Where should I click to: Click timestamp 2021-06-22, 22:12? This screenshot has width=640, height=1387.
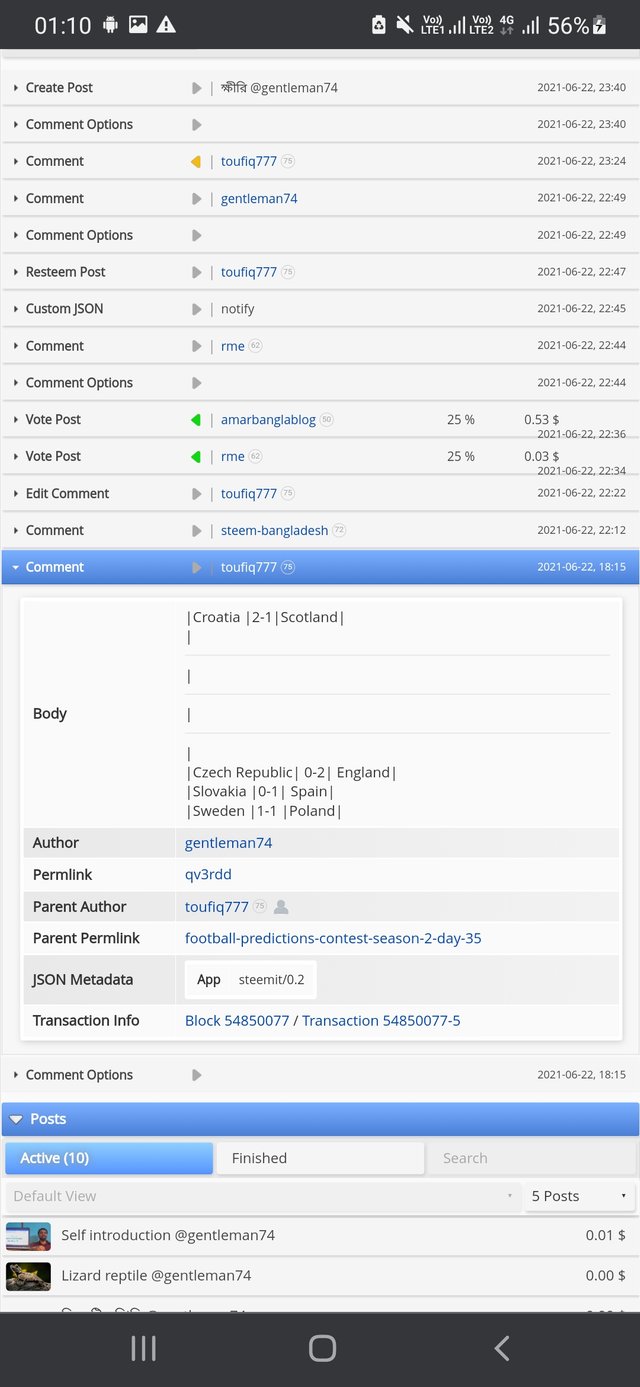point(582,531)
